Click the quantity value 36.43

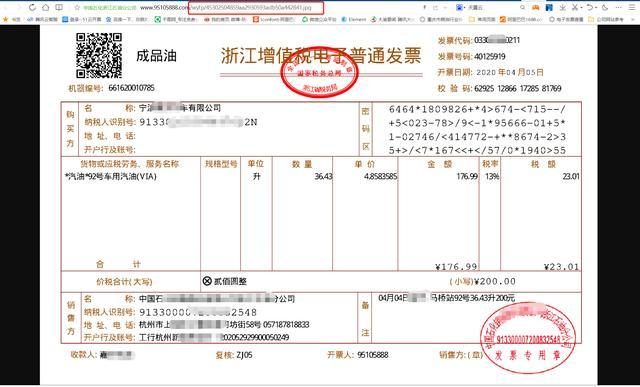click(x=323, y=176)
